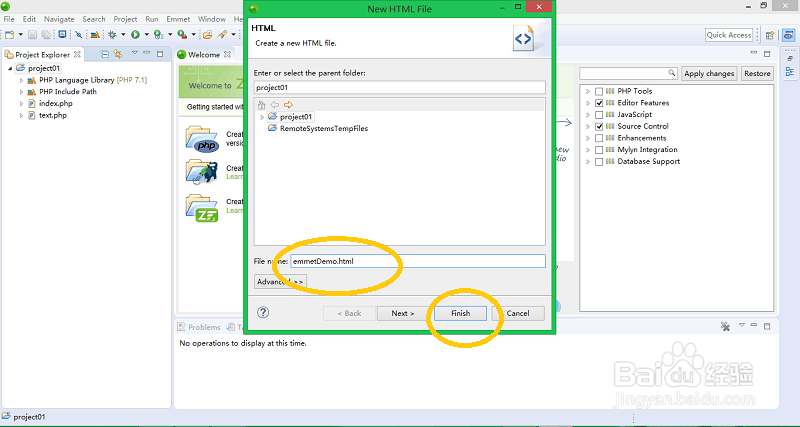The height and width of the screenshot is (427, 800).
Task: Click the Run External Tools icon
Action: pos(182,35)
